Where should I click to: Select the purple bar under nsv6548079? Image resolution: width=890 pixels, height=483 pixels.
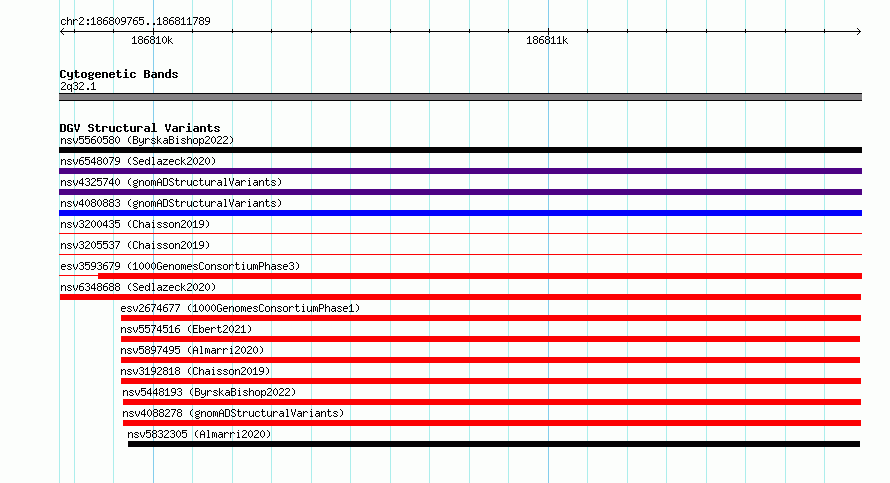click(460, 171)
